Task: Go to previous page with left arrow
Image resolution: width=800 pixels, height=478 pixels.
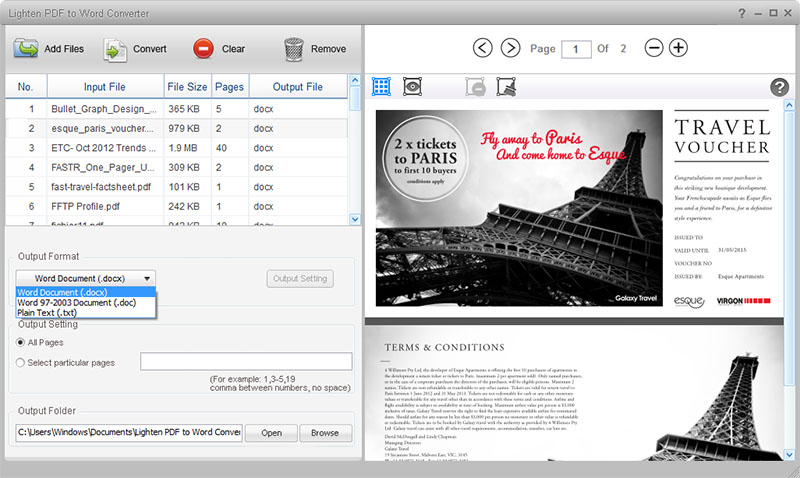Action: coord(483,48)
